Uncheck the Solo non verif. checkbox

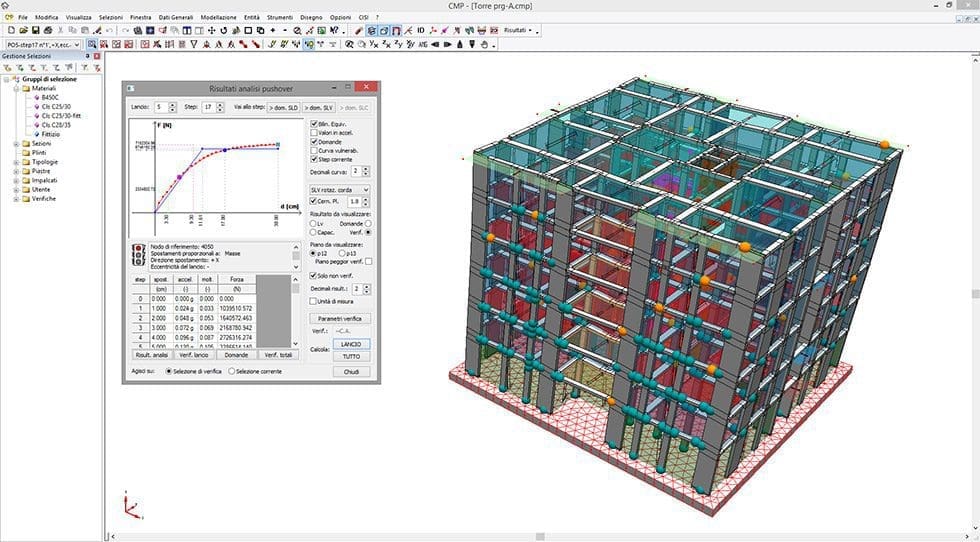(314, 275)
